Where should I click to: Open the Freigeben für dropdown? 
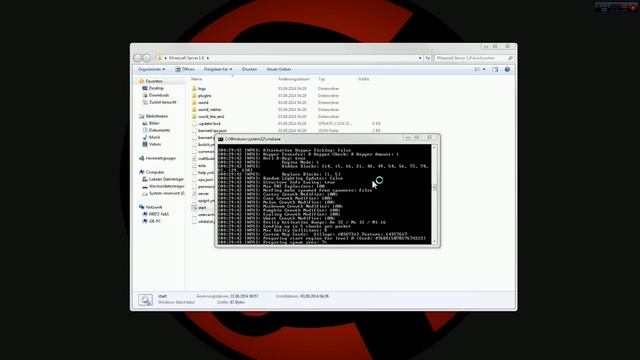(218, 69)
